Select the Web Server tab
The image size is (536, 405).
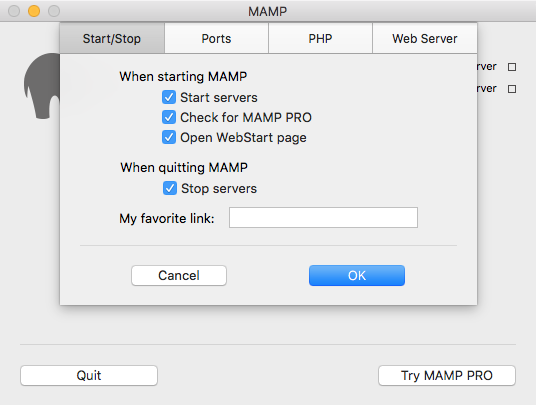425,39
